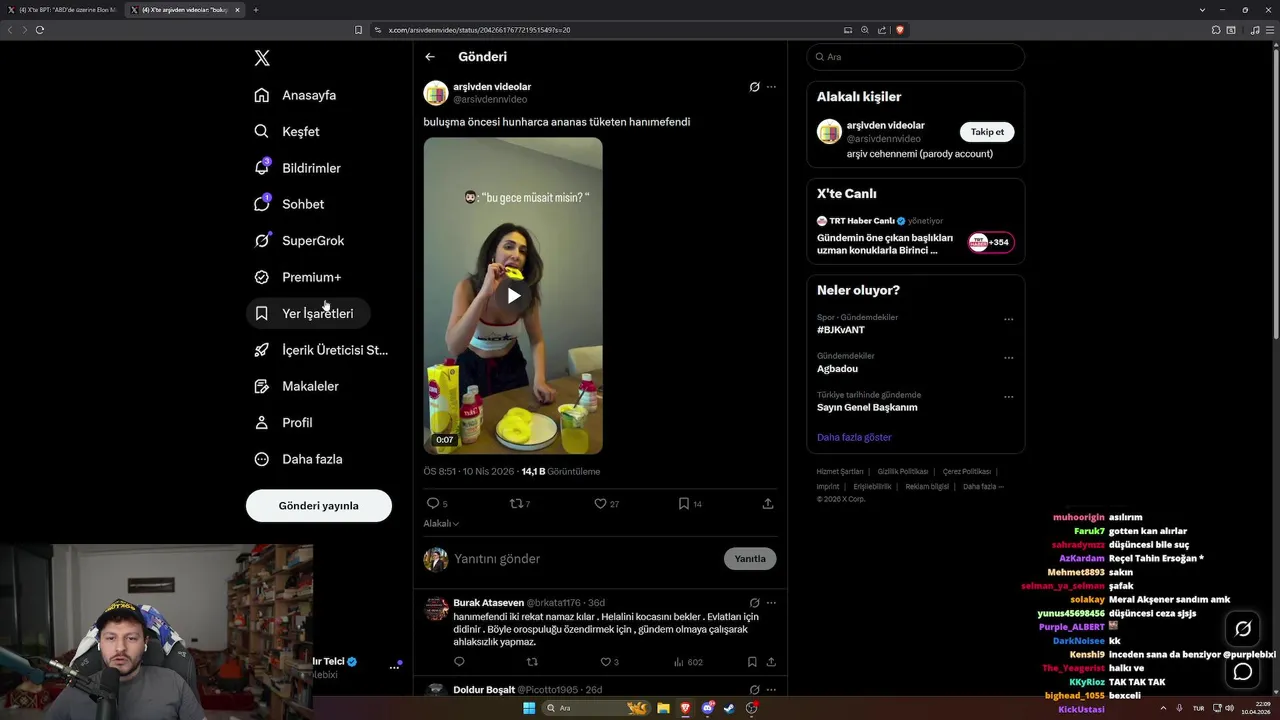Expand the footer Daha fazla menu
The width and height of the screenshot is (1280, 720).
[x=983, y=486]
